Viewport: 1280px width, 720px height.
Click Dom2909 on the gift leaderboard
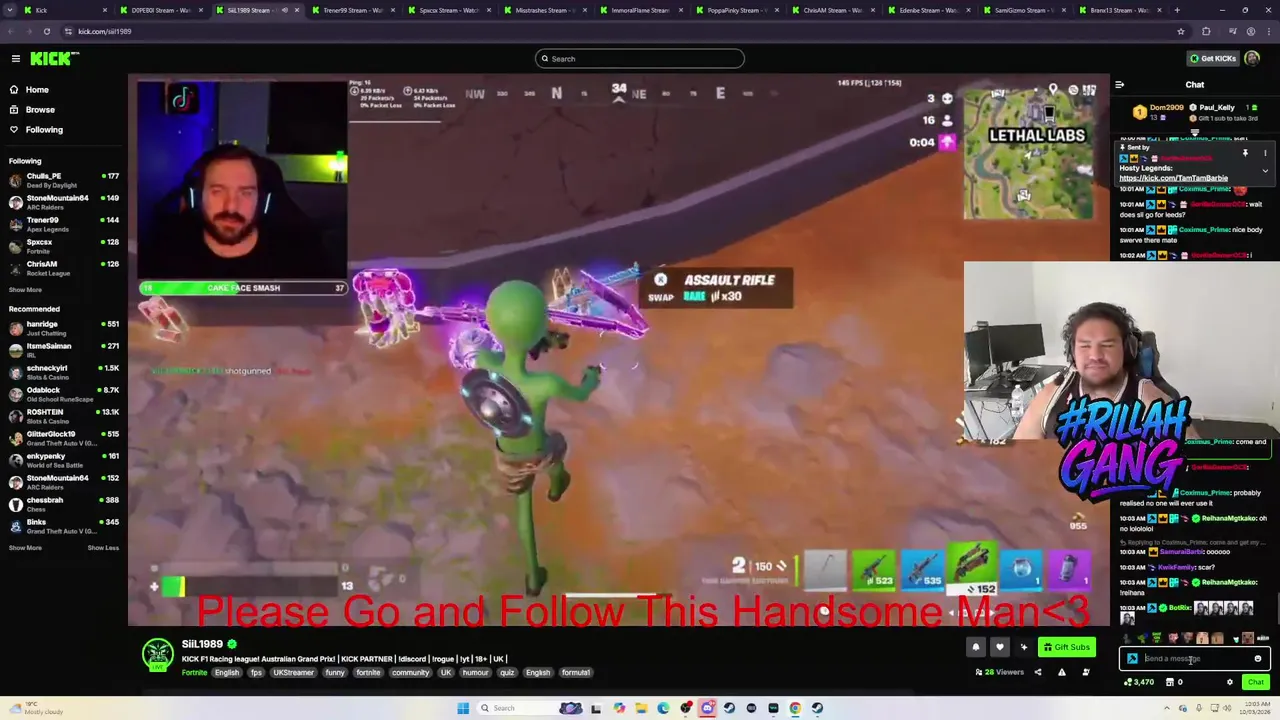1167,107
